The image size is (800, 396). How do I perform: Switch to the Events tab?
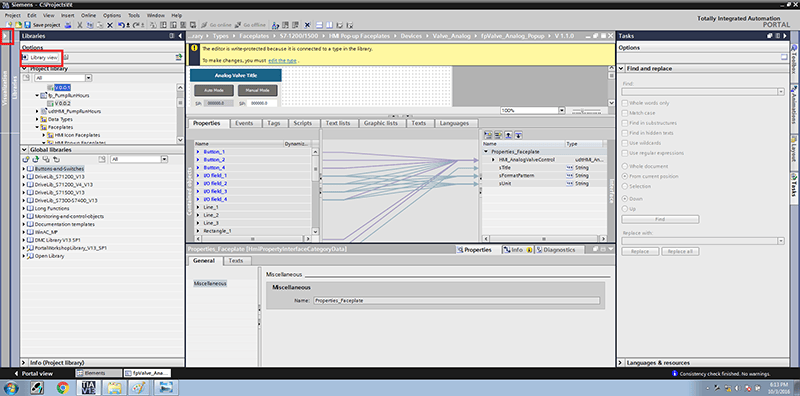[243, 123]
